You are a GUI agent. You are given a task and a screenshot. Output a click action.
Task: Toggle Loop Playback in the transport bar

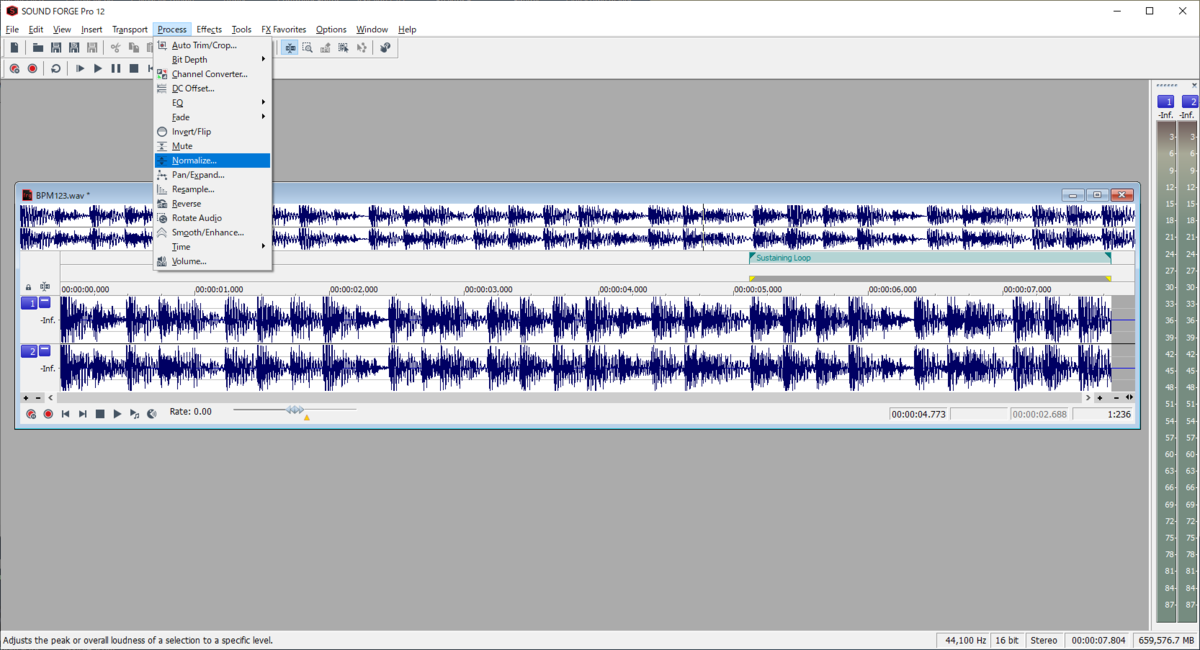[x=56, y=68]
